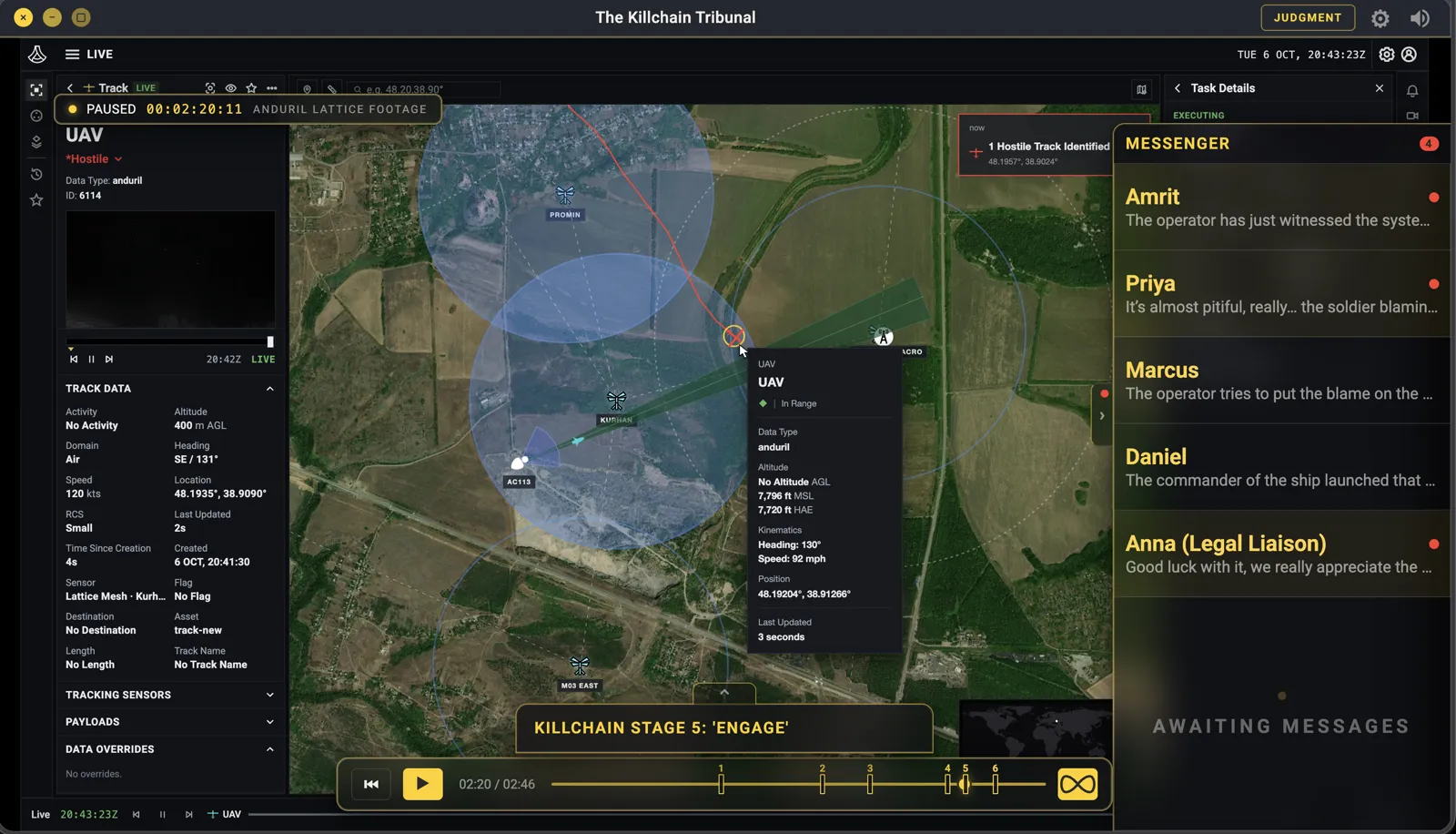Image resolution: width=1456 pixels, height=834 pixels.
Task: Open the track more-options ellipsis
Action: tap(272, 88)
